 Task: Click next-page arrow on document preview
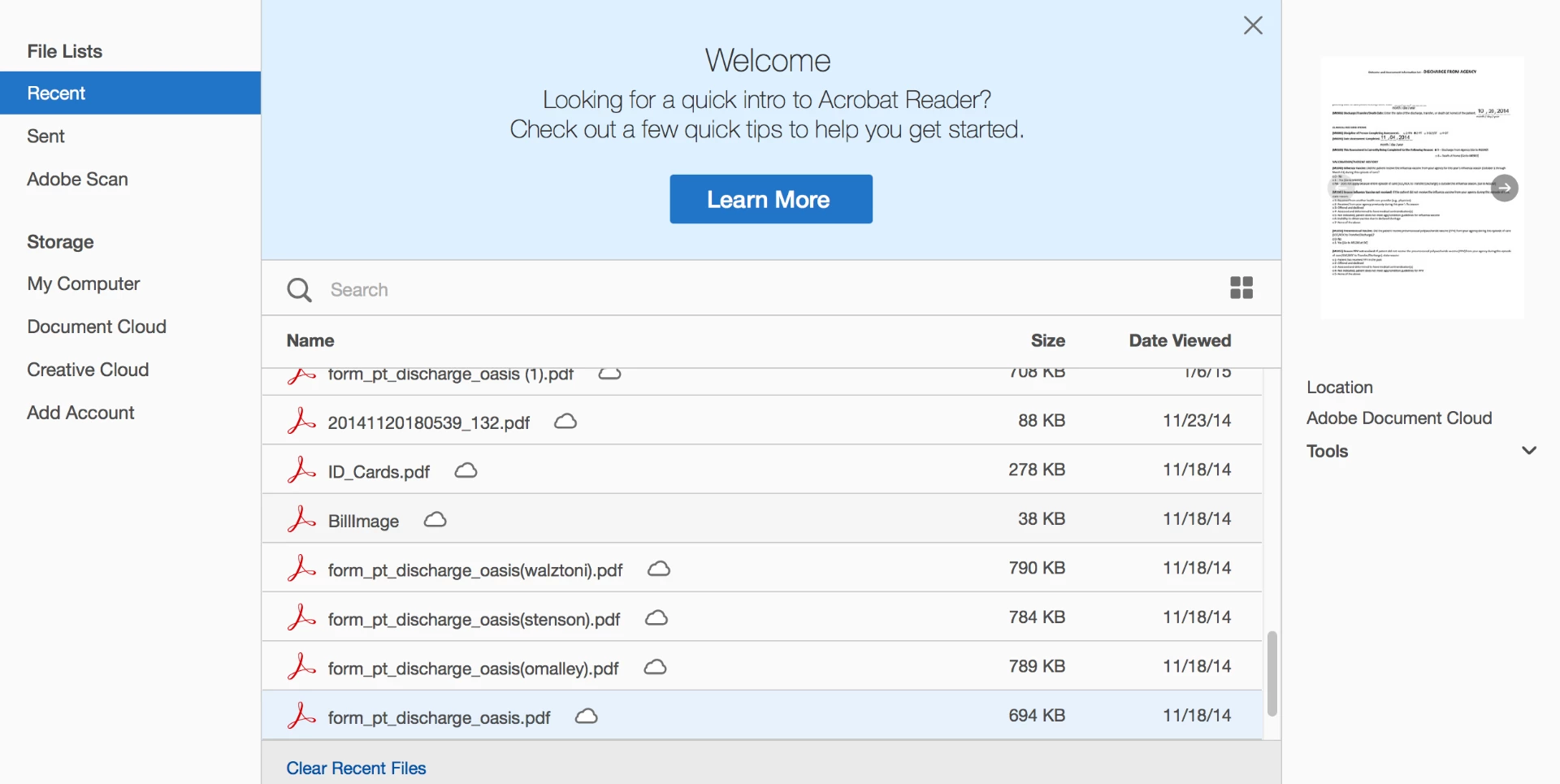pos(1505,188)
